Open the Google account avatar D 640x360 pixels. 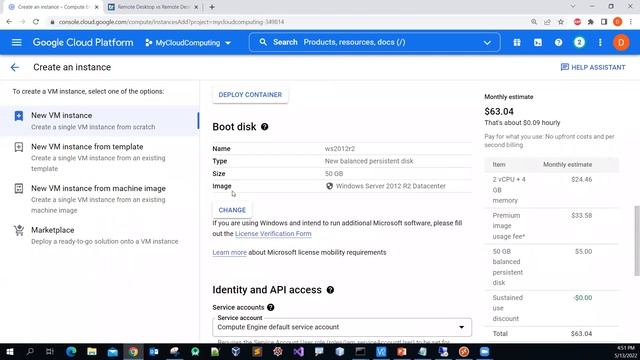[621, 42]
